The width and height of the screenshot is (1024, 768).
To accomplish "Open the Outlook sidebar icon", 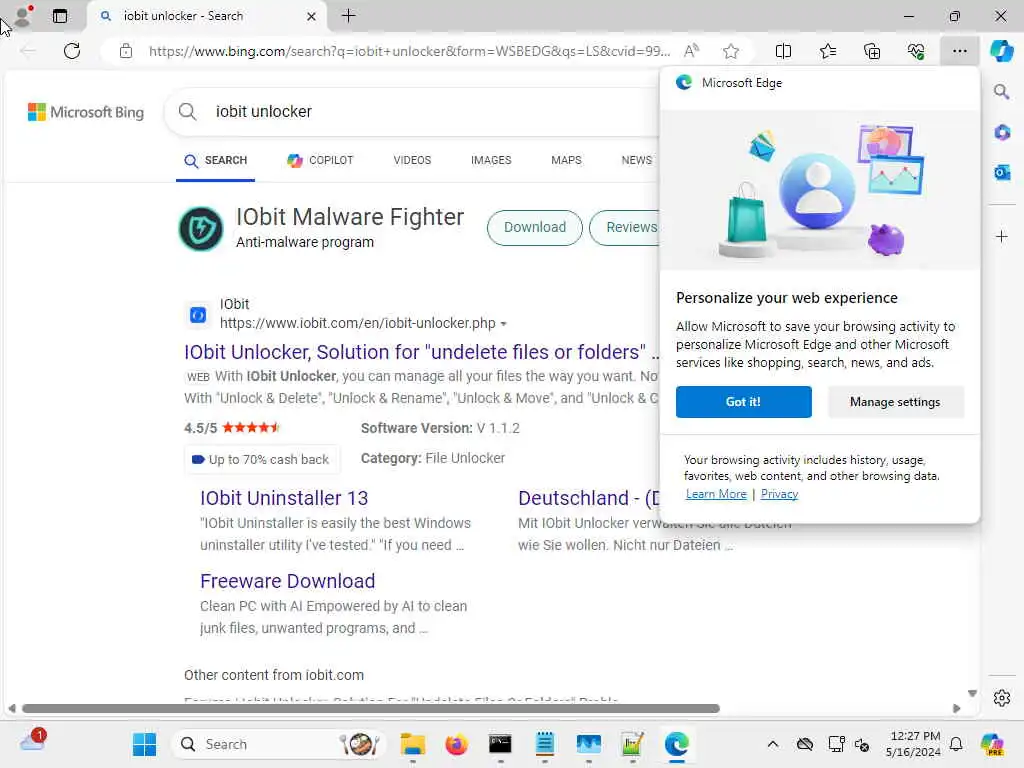I will coord(1002,173).
